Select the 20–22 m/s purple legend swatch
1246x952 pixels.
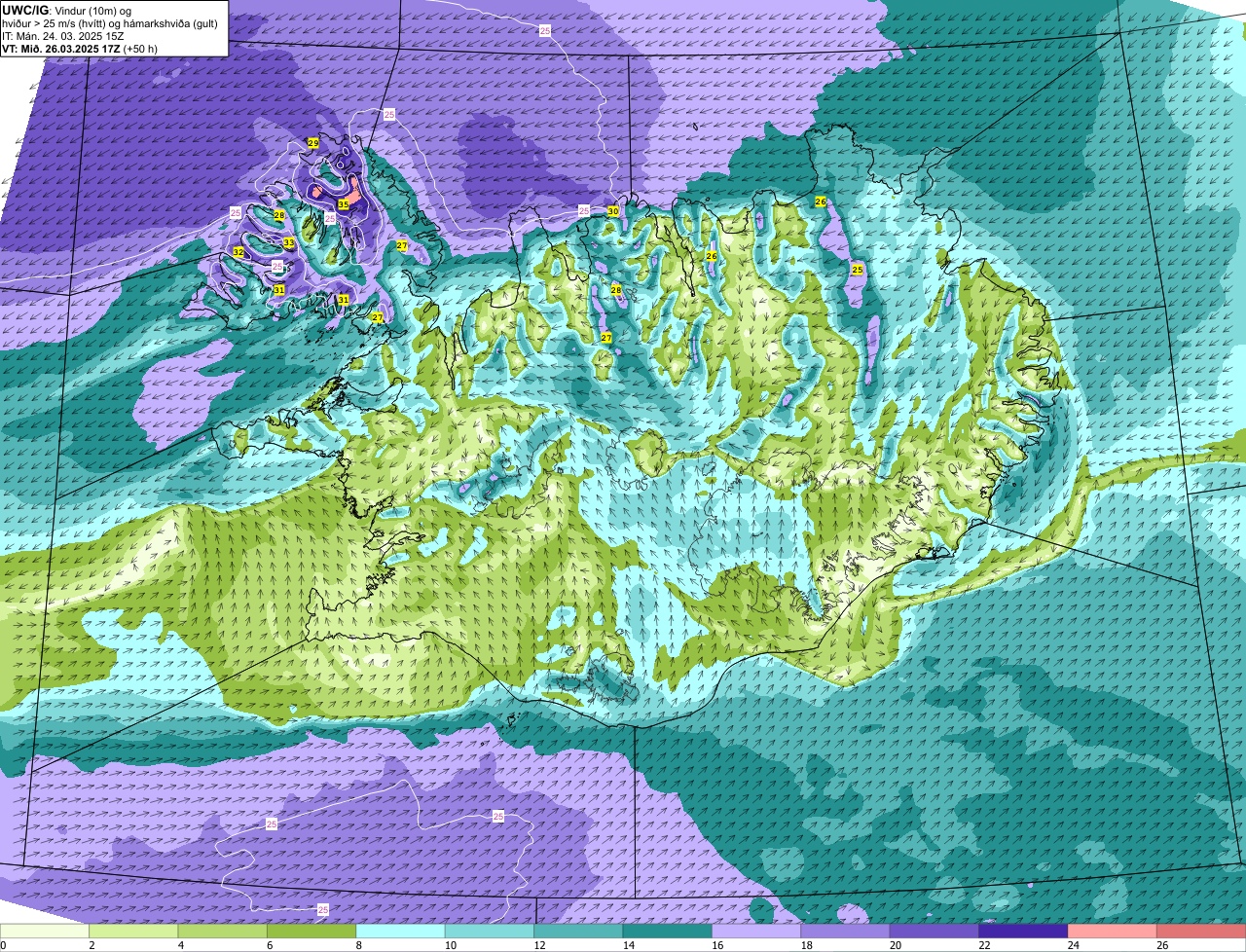tap(934, 931)
